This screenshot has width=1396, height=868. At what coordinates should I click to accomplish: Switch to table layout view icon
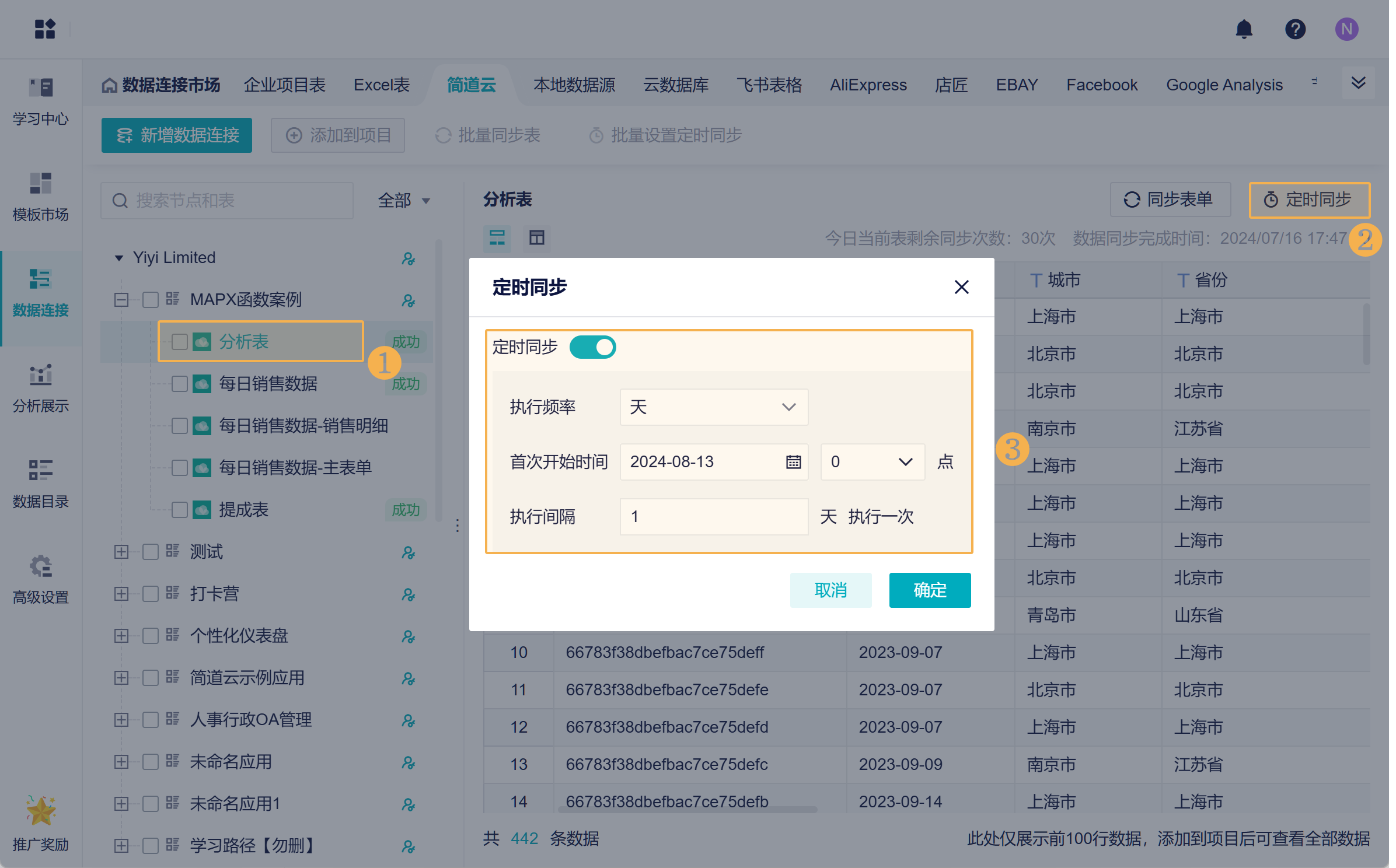[x=536, y=237]
